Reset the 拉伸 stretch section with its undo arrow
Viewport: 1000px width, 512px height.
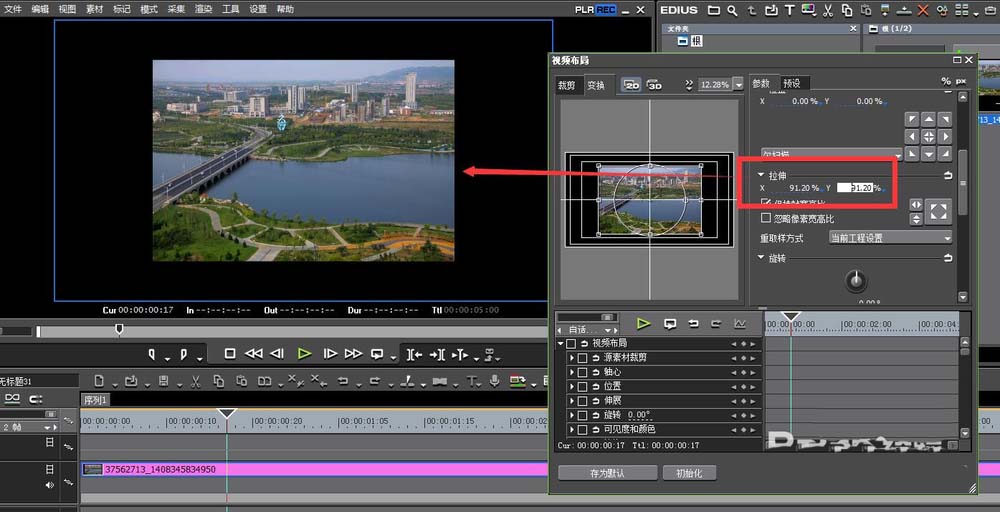947,175
